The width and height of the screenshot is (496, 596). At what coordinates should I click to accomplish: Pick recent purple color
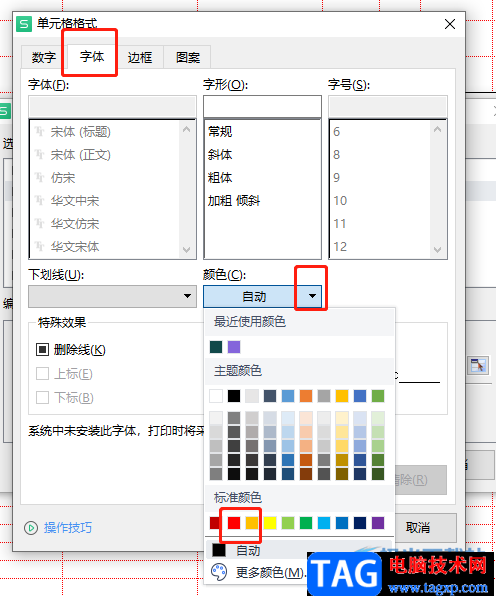click(234, 347)
